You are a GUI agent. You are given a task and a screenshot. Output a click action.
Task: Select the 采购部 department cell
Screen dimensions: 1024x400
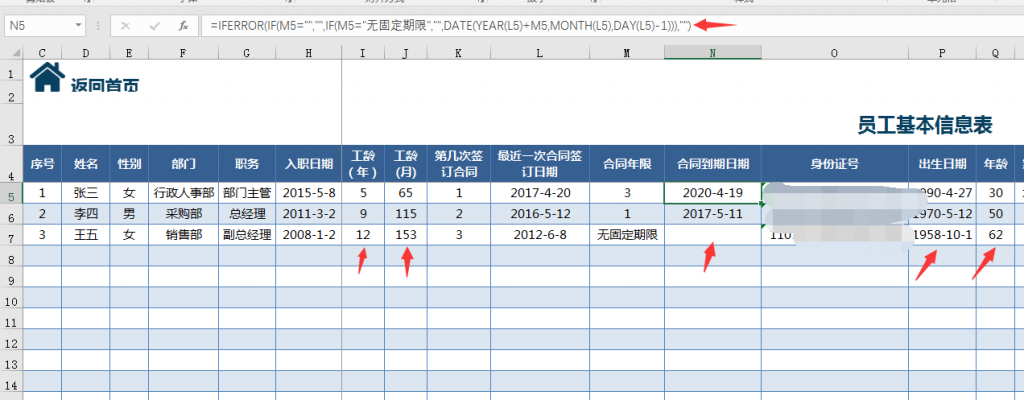coord(183,214)
